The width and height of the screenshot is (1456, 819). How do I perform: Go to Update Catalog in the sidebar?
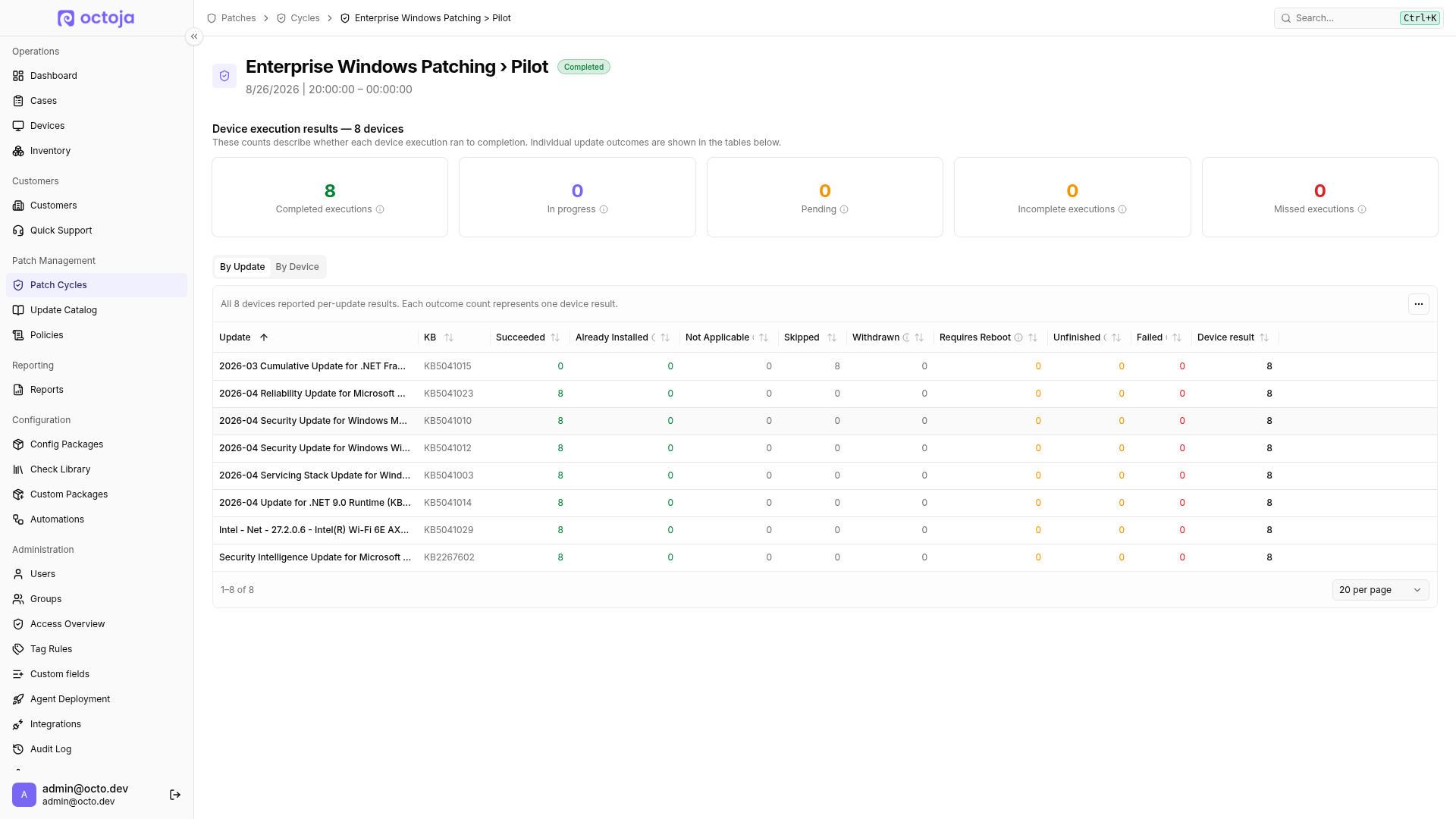96,310
